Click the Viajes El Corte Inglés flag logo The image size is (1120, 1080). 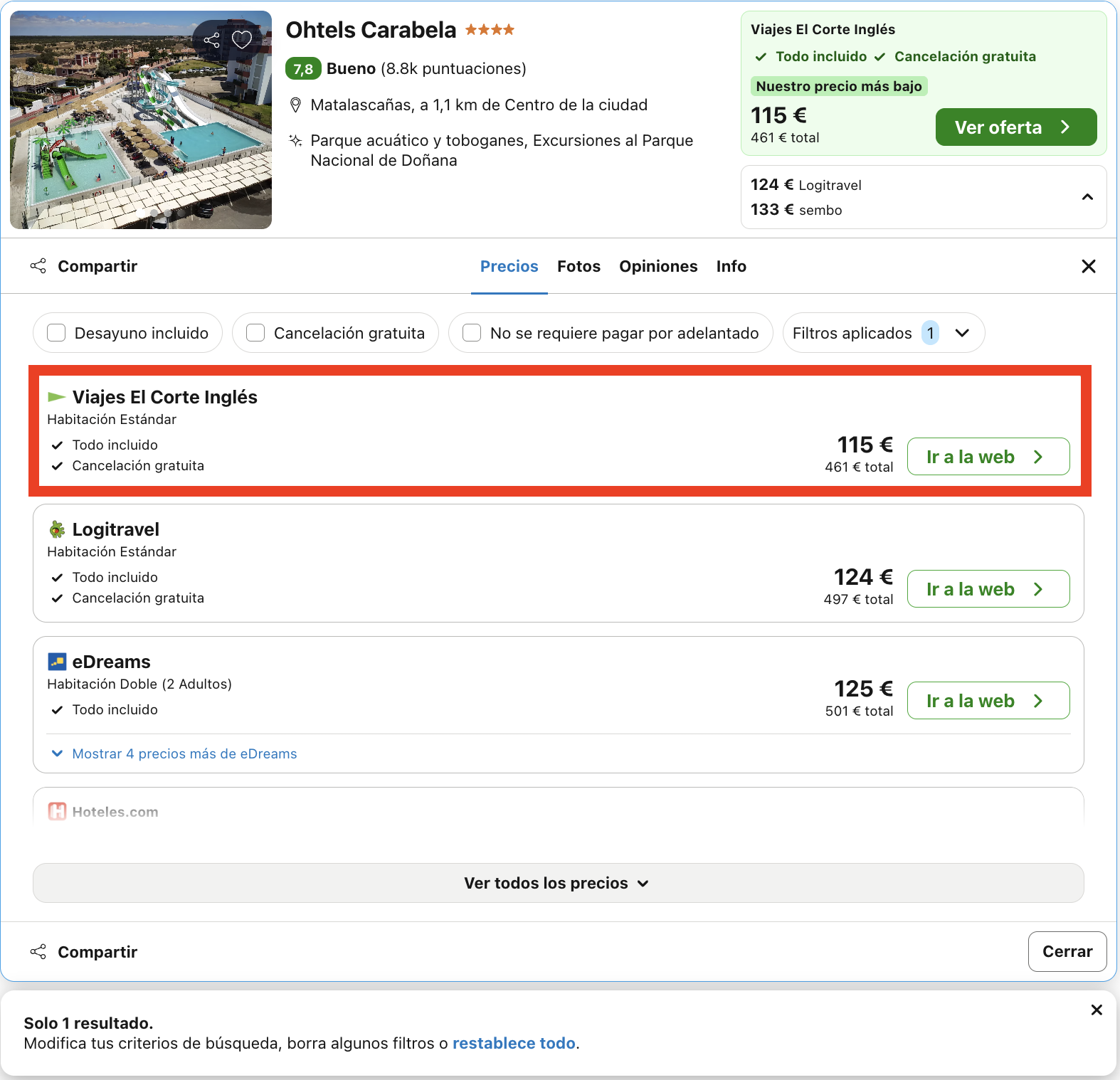tap(57, 396)
